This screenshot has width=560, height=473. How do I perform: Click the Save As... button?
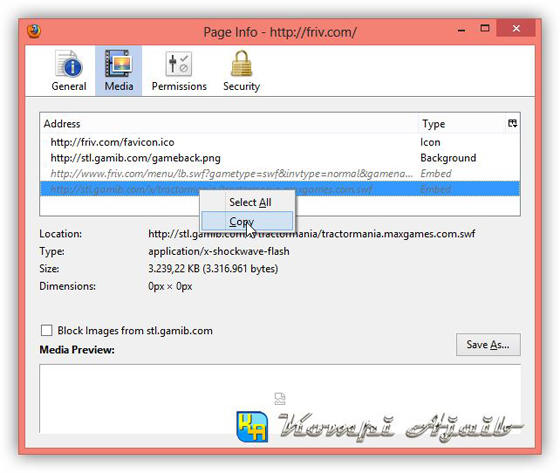pyautogui.click(x=488, y=345)
